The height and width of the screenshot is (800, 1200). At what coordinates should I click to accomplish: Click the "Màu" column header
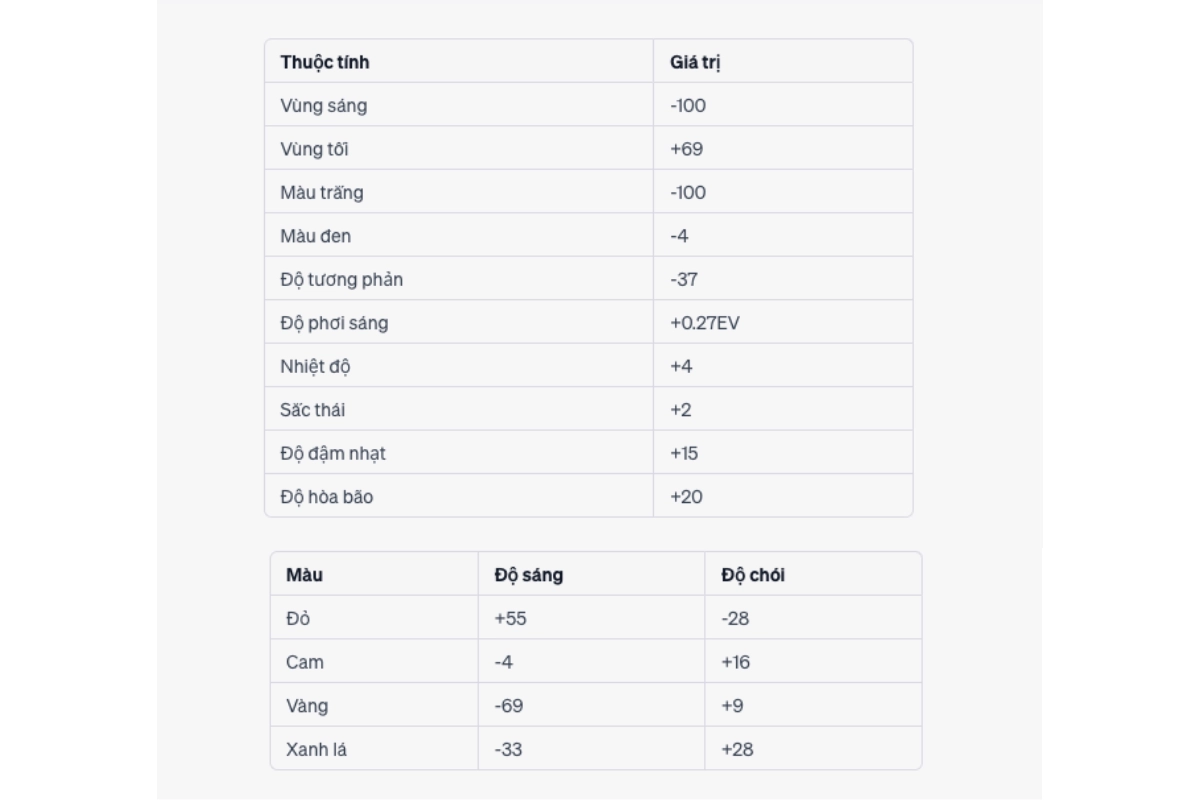pyautogui.click(x=304, y=575)
